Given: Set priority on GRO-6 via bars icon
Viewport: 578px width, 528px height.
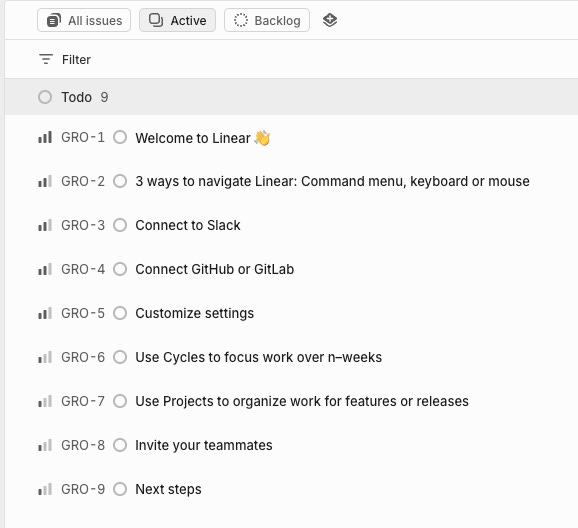Looking at the screenshot, I should coord(45,357).
